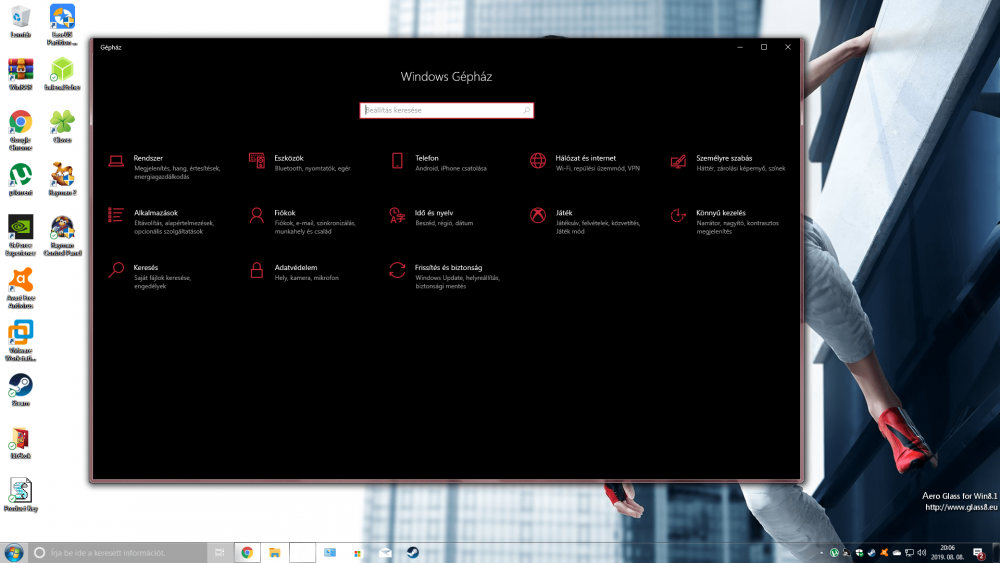
Task: Click the Beállítás keresése search field
Action: pos(440,110)
